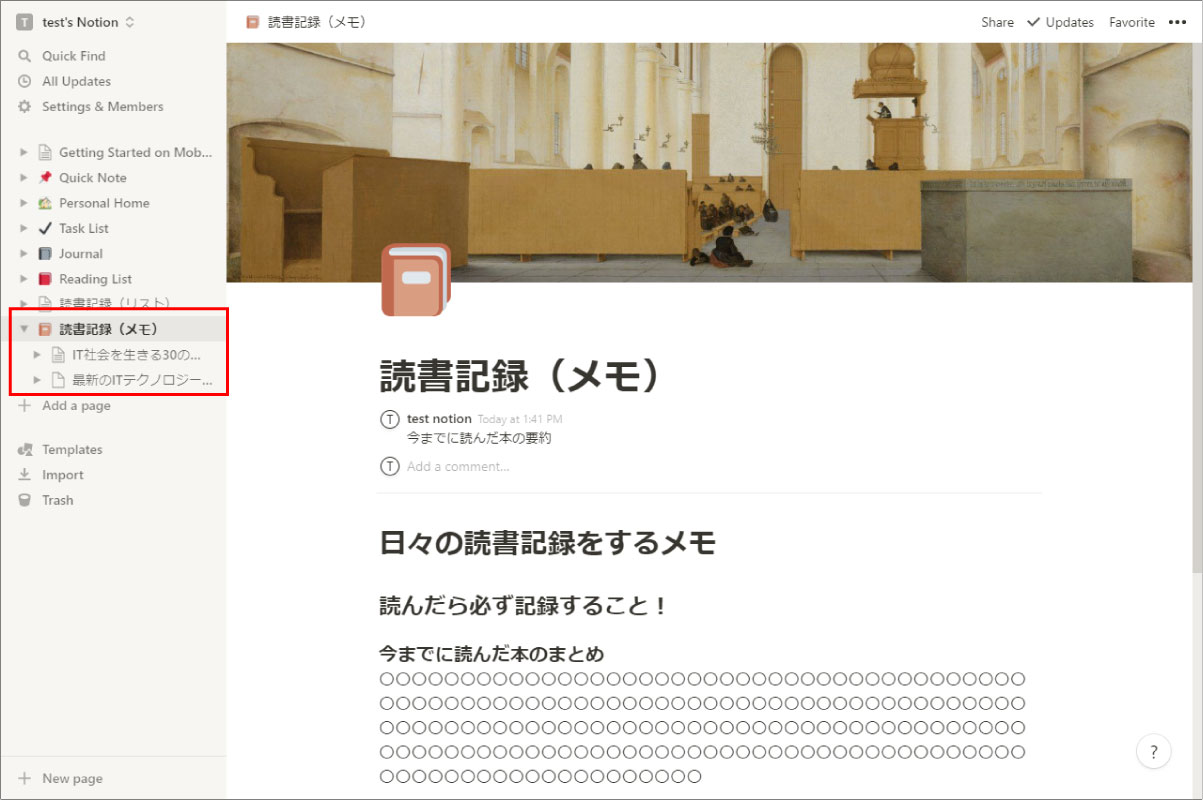Click the Add a comment field

pyautogui.click(x=458, y=466)
